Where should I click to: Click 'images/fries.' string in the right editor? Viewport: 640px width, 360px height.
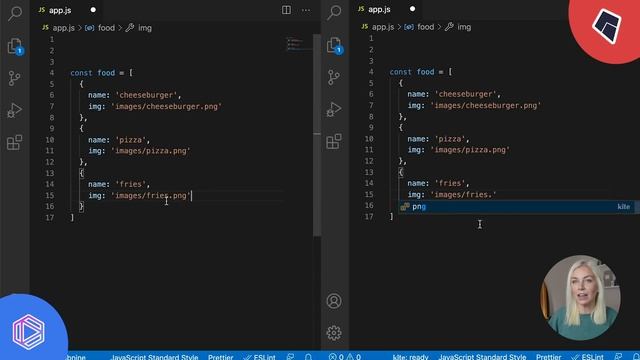click(x=463, y=194)
